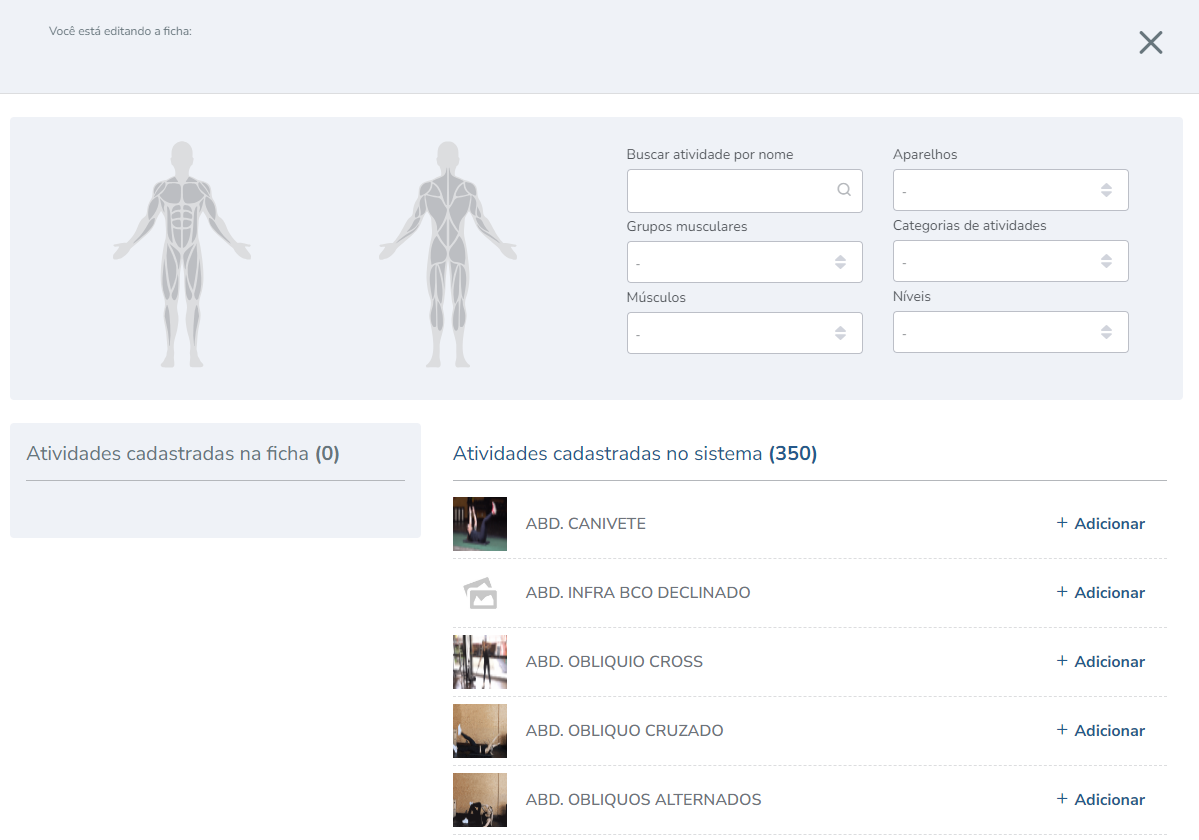Click Adicionar for ABD. OBLIQUO CRUZADO
1199x840 pixels.
click(x=1100, y=731)
